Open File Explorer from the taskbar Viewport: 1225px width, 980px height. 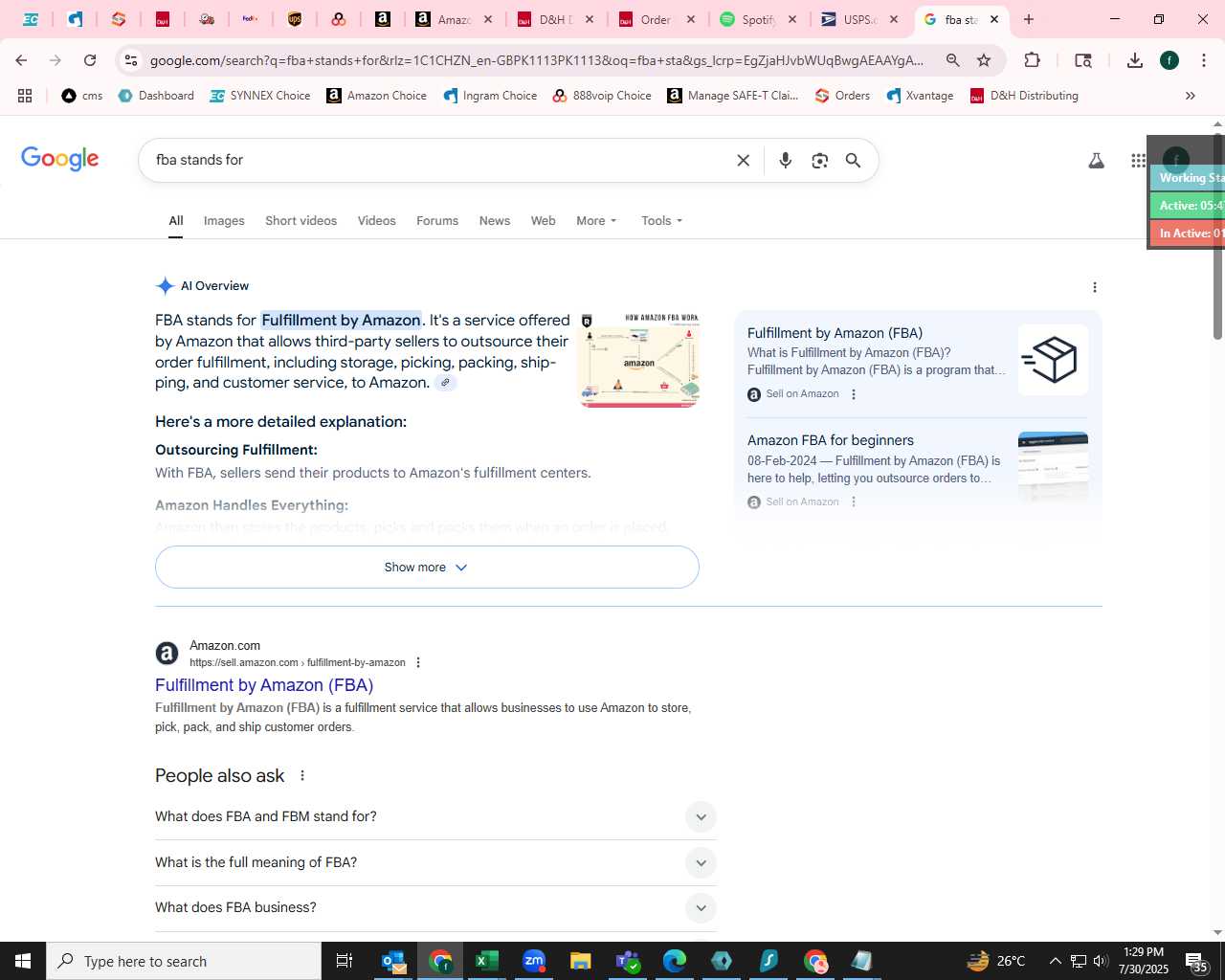(581, 961)
